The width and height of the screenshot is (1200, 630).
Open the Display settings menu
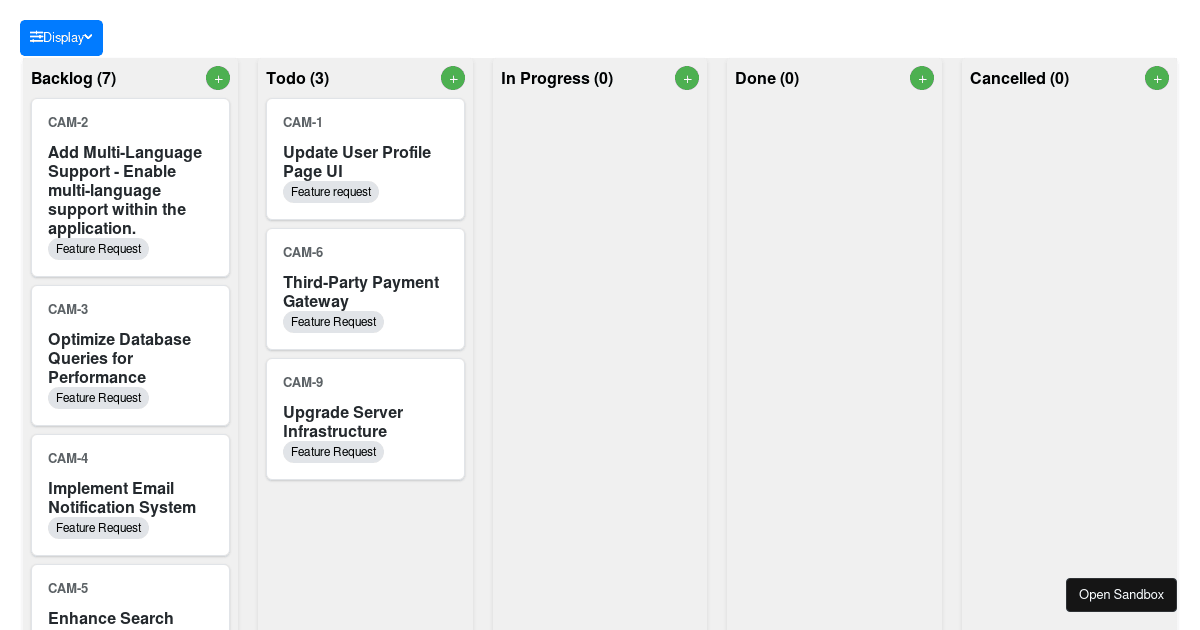(x=61, y=37)
